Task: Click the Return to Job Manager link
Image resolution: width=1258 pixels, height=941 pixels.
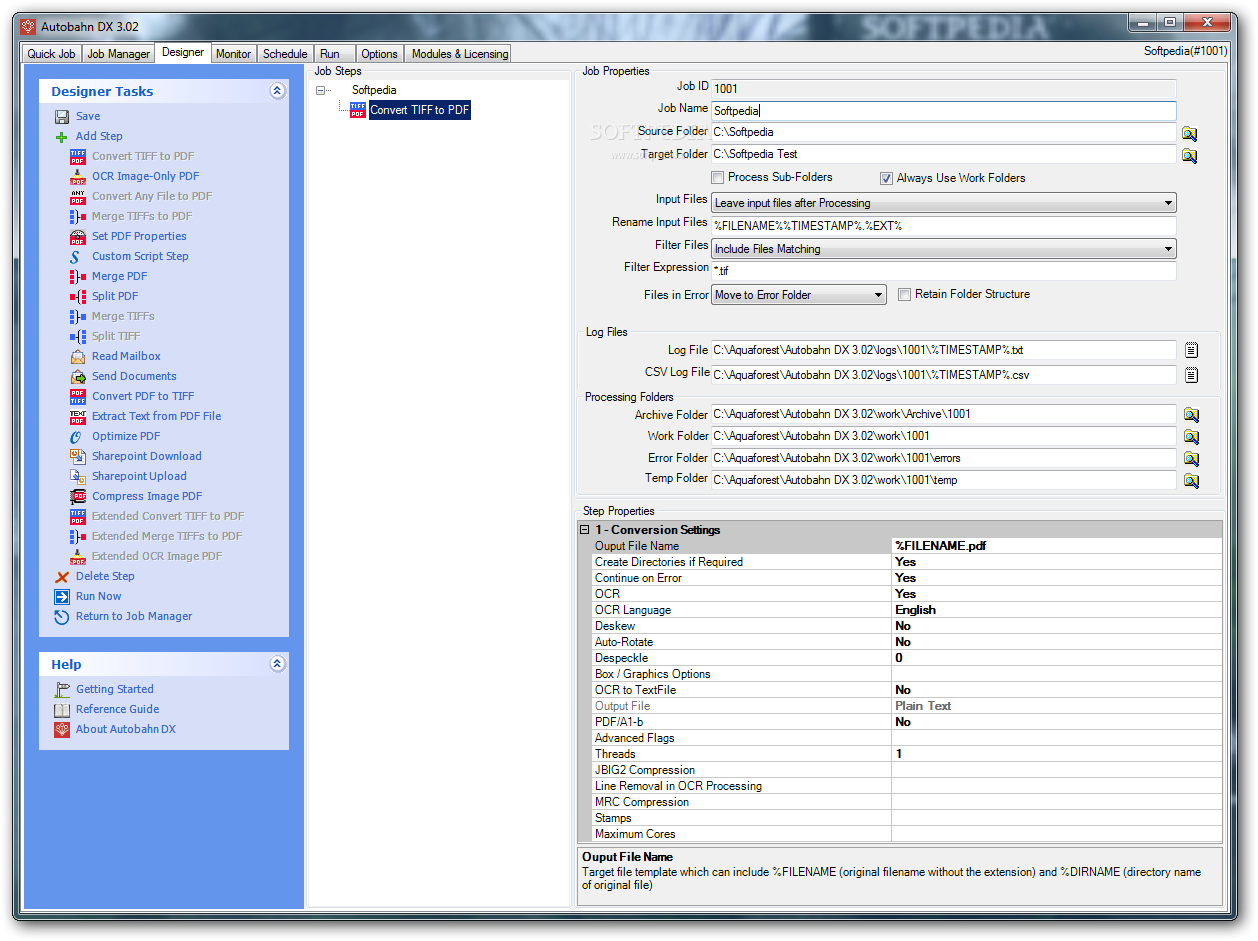Action: [x=134, y=617]
